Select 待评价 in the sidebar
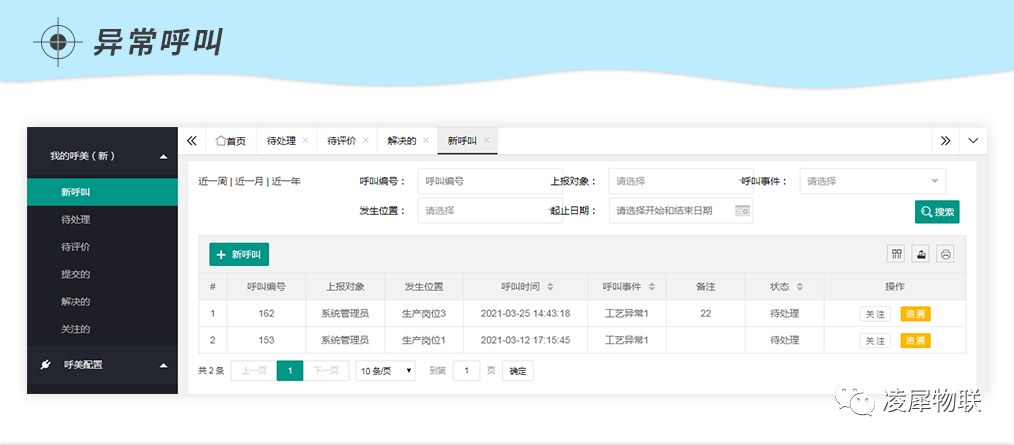 click(x=76, y=246)
